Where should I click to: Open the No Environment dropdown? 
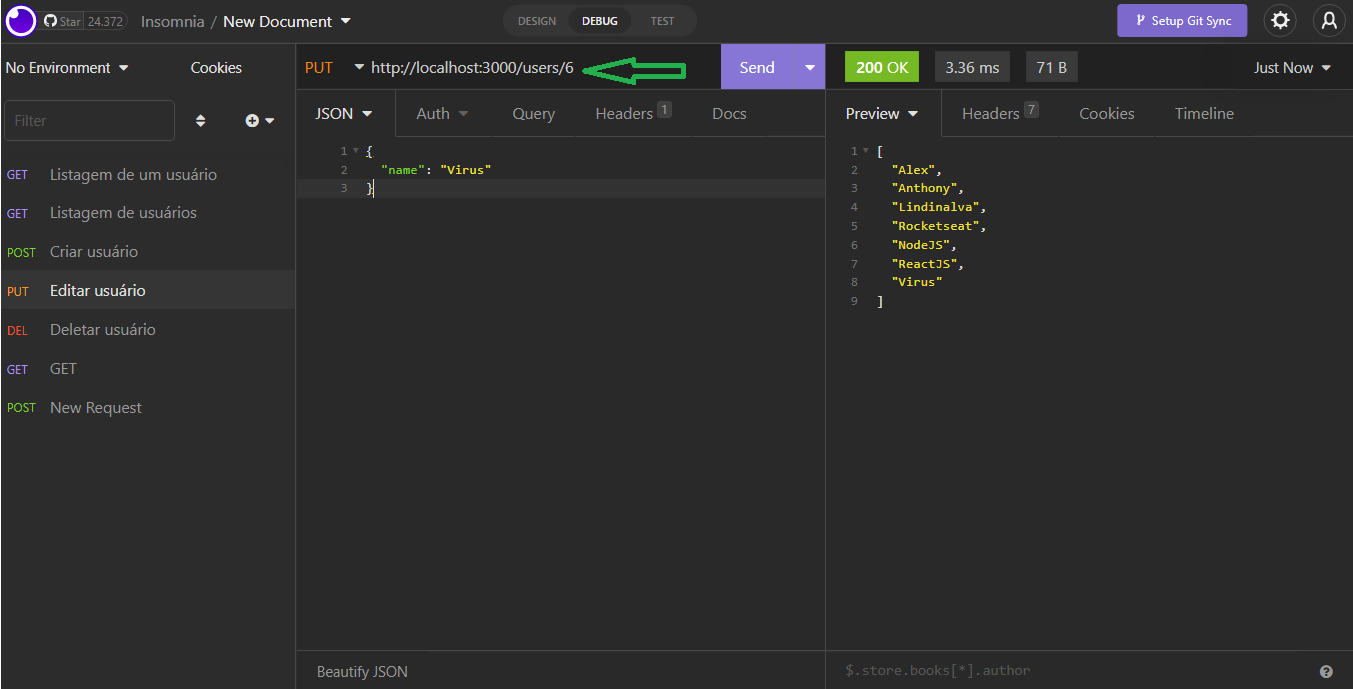[67, 68]
